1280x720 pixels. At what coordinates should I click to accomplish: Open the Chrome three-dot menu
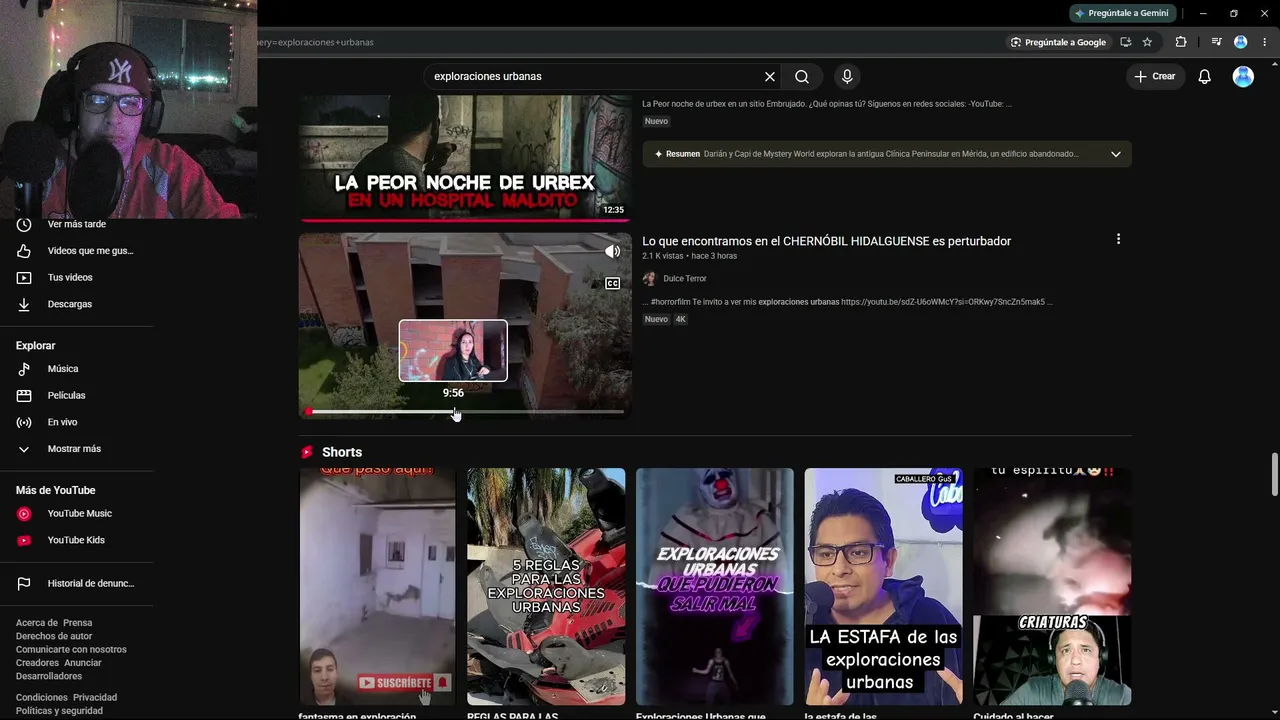[1265, 42]
